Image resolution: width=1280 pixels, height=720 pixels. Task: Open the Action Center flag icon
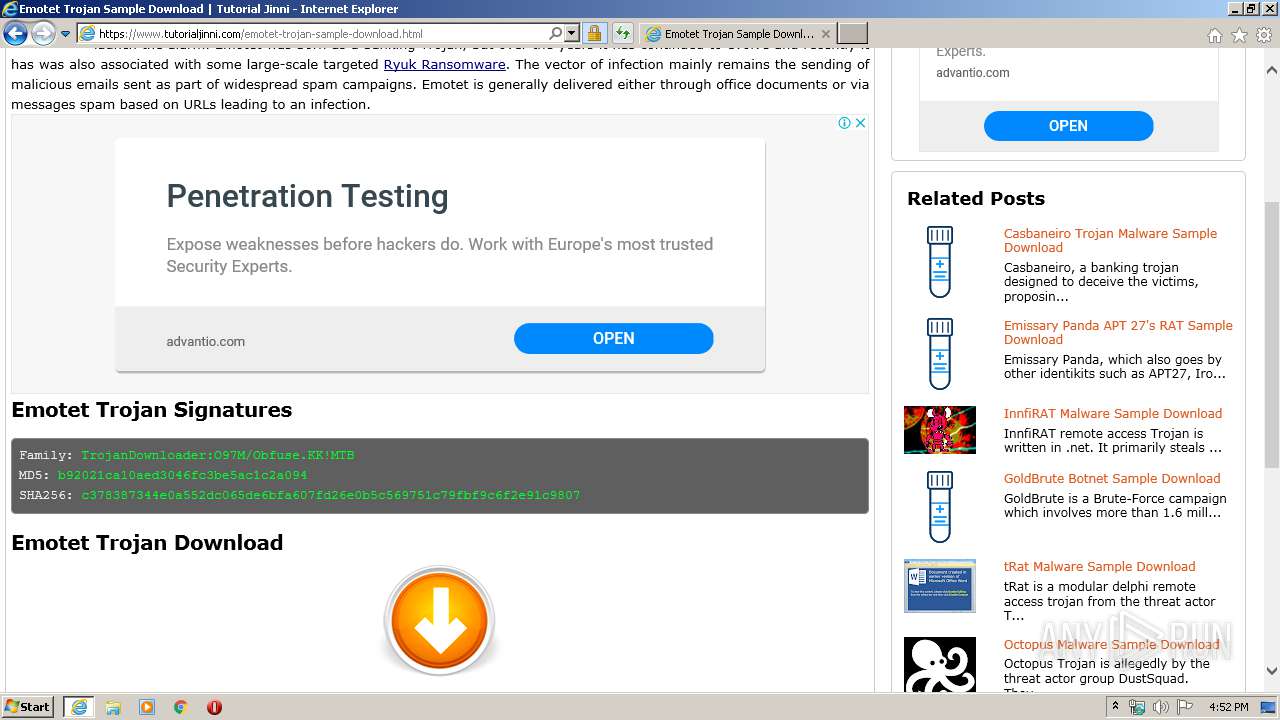(x=1185, y=707)
